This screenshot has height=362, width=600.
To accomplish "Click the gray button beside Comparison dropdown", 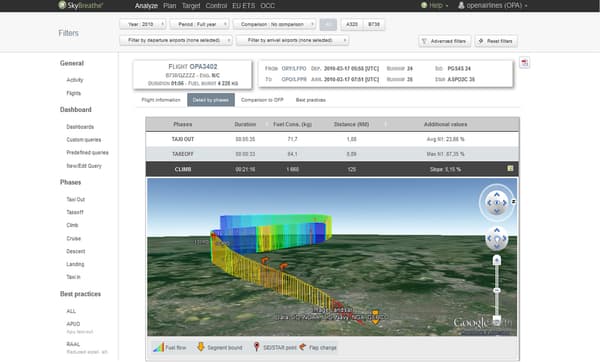I will (x=328, y=24).
